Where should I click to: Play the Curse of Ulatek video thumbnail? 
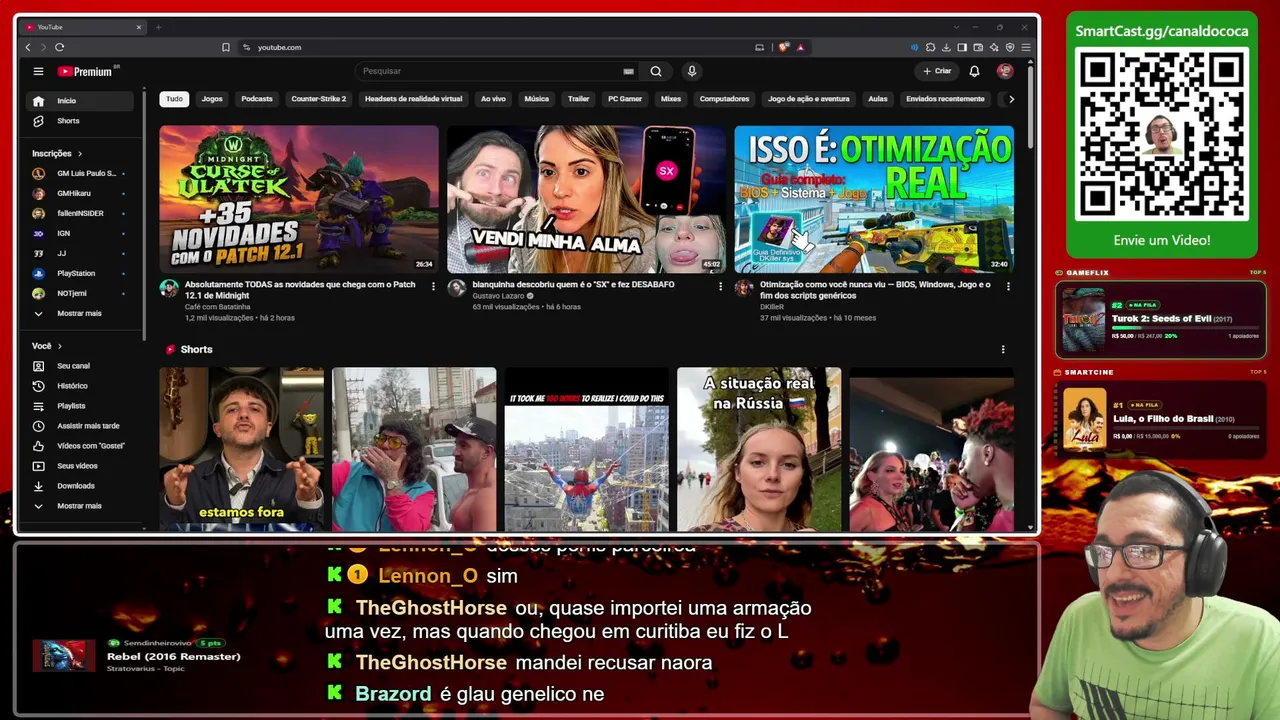299,199
